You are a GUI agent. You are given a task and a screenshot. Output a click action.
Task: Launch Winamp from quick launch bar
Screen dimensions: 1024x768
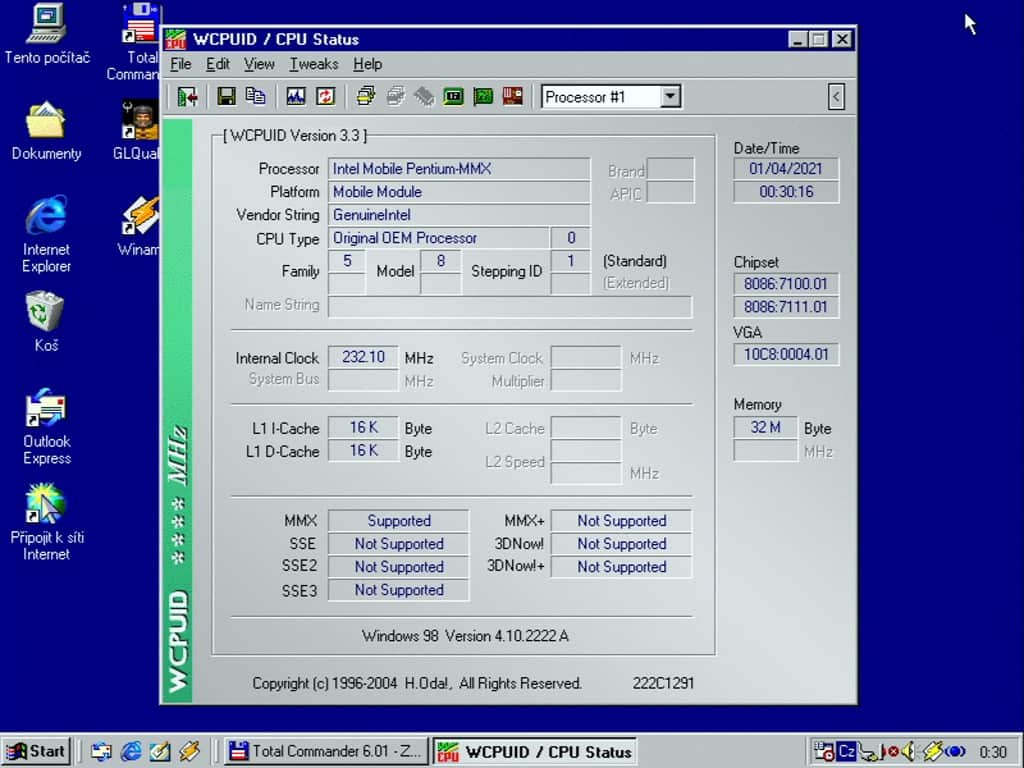pyautogui.click(x=189, y=752)
